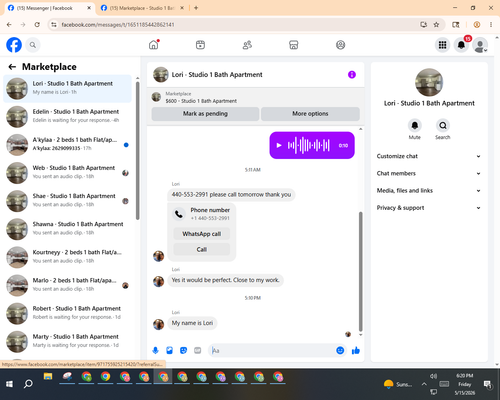Open notifications bell with 15 badge
500x400 pixels.
461,45
